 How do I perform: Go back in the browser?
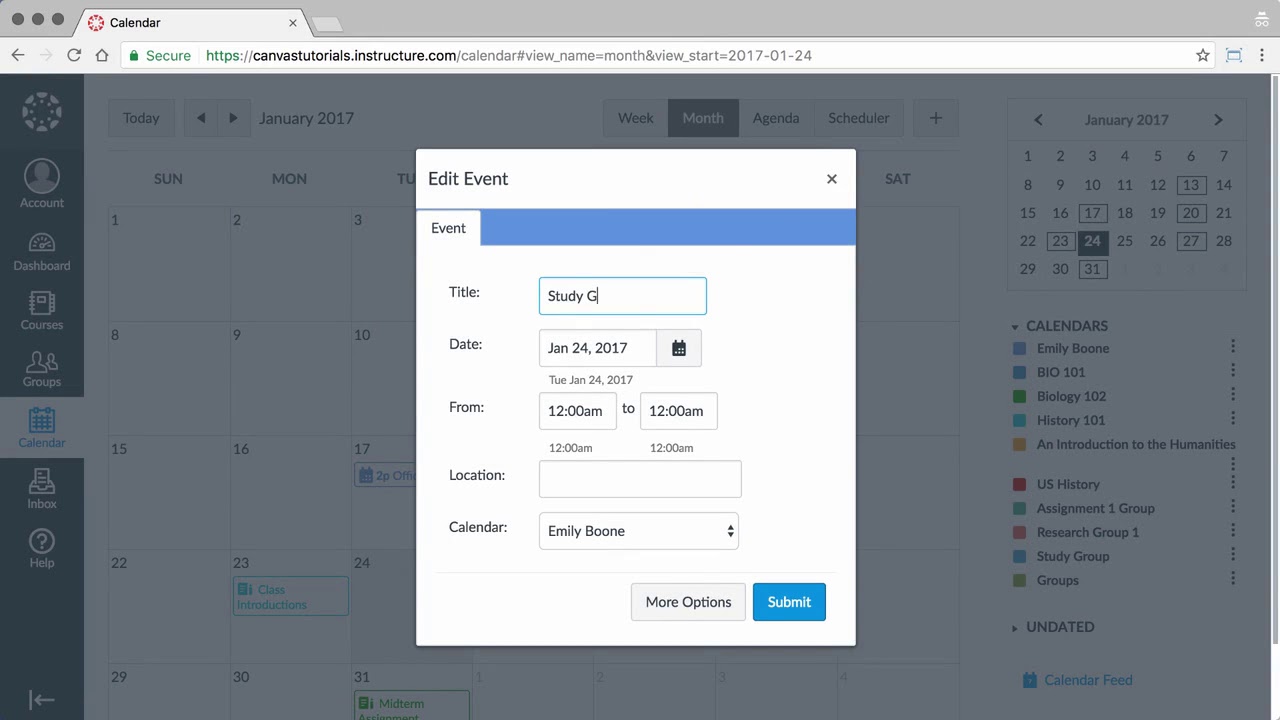tap(18, 56)
